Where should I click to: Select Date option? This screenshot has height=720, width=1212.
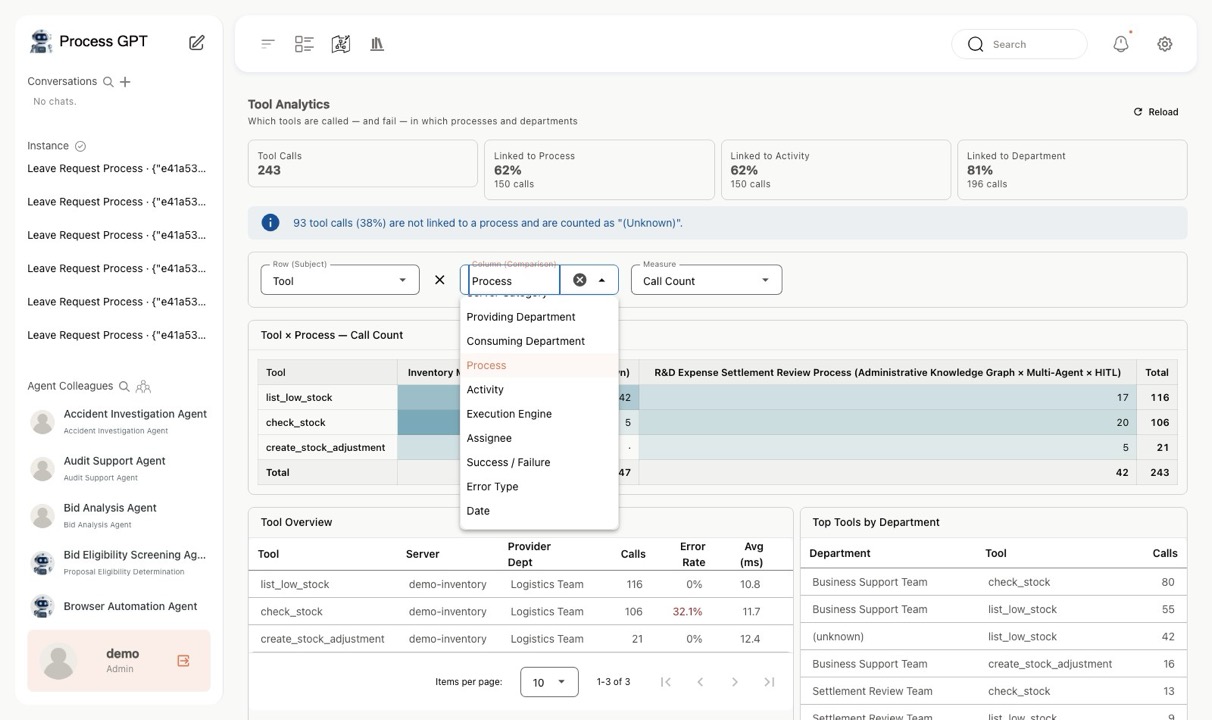(539, 511)
